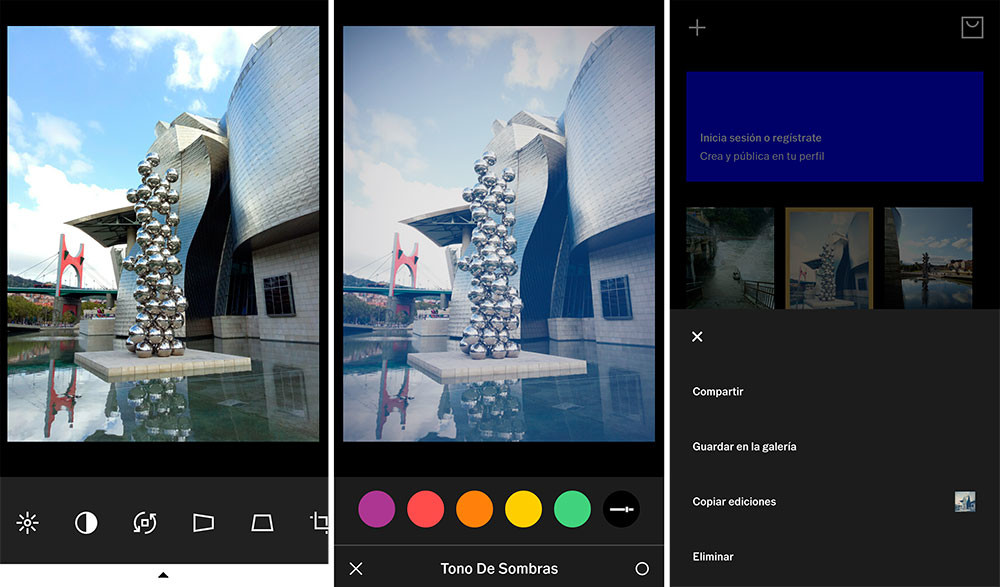The width and height of the screenshot is (1000, 587).
Task: Choose the green shadow tint
Action: (572, 509)
